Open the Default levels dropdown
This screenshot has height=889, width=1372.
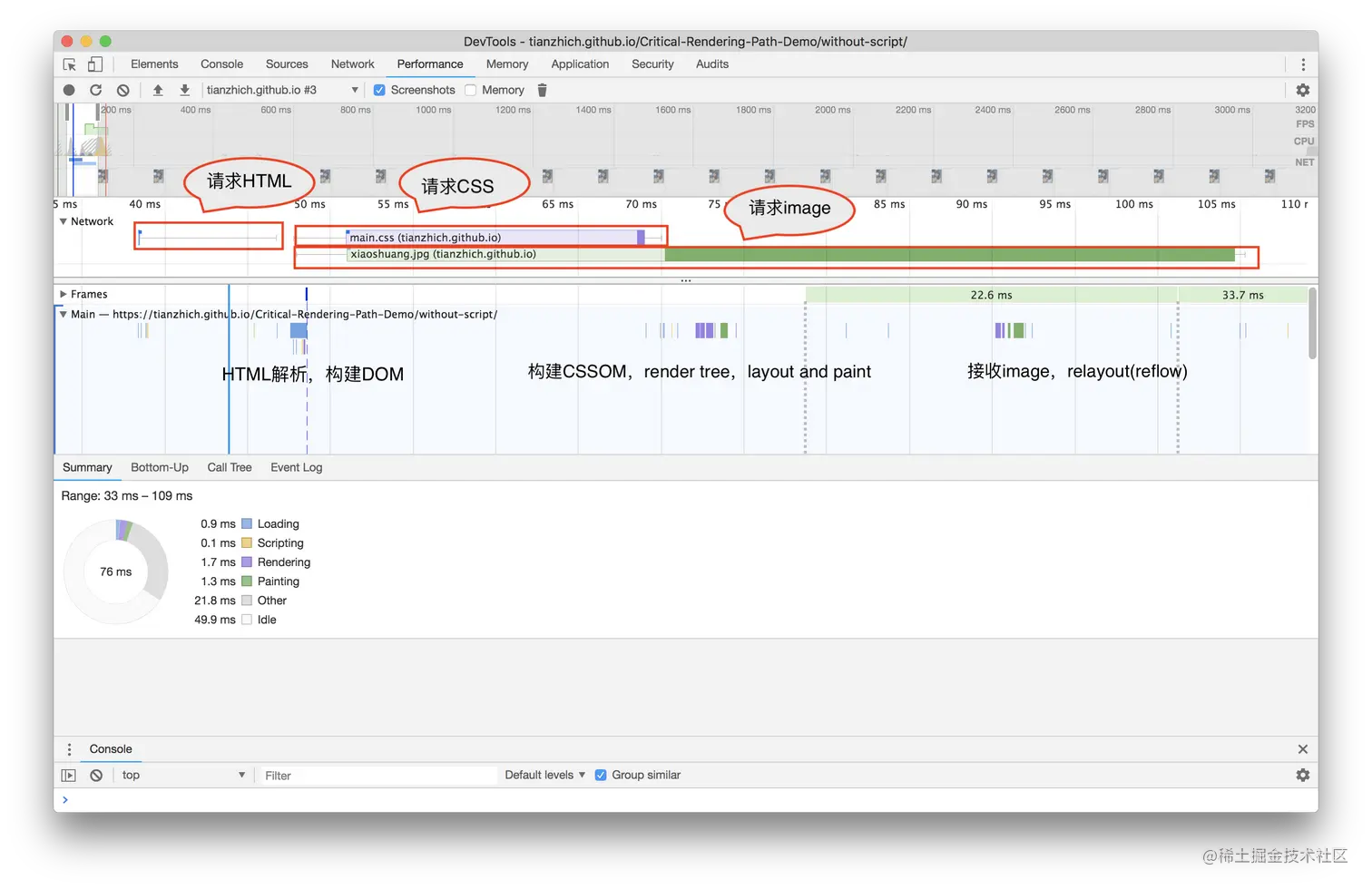545,776
